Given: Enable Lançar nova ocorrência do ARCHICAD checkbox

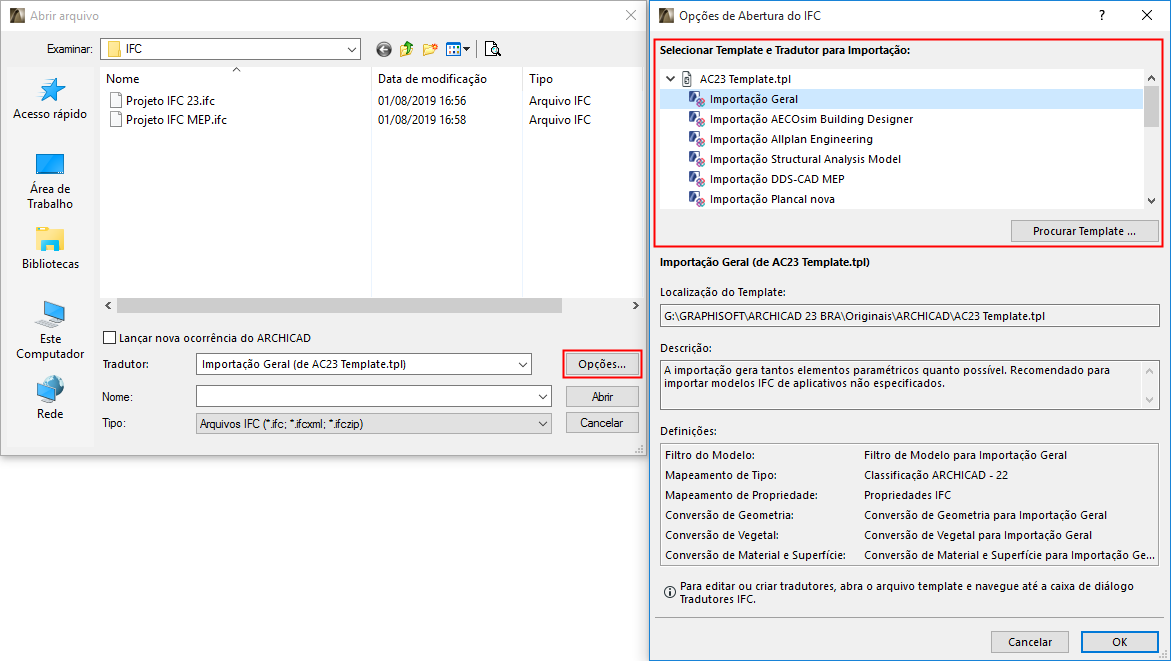Looking at the screenshot, I should tap(110, 338).
